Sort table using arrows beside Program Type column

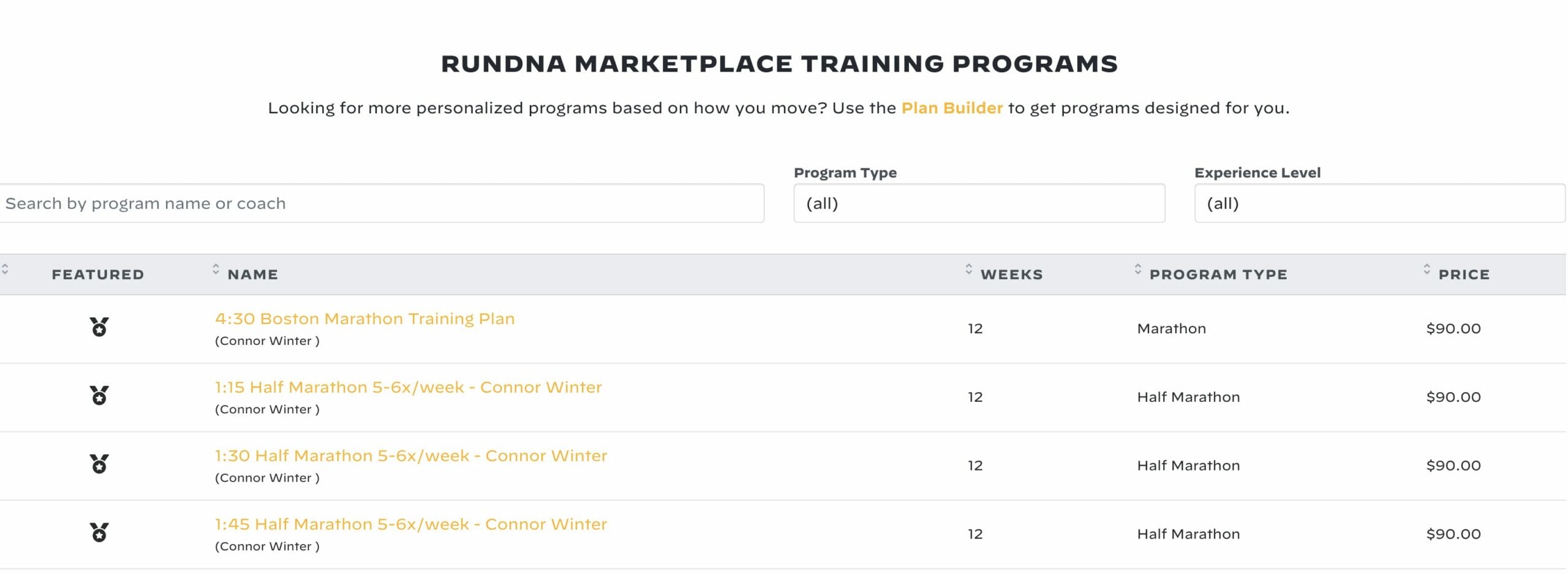(1137, 269)
